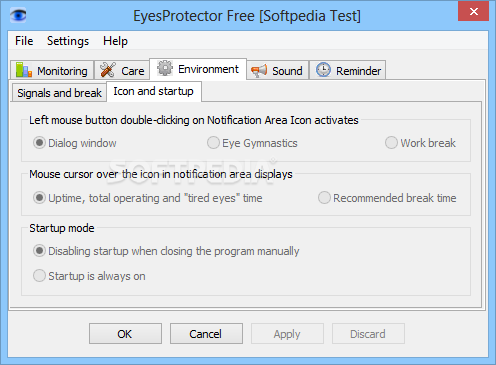This screenshot has height=365, width=496.
Task: Open the File menu
Action: pos(24,41)
